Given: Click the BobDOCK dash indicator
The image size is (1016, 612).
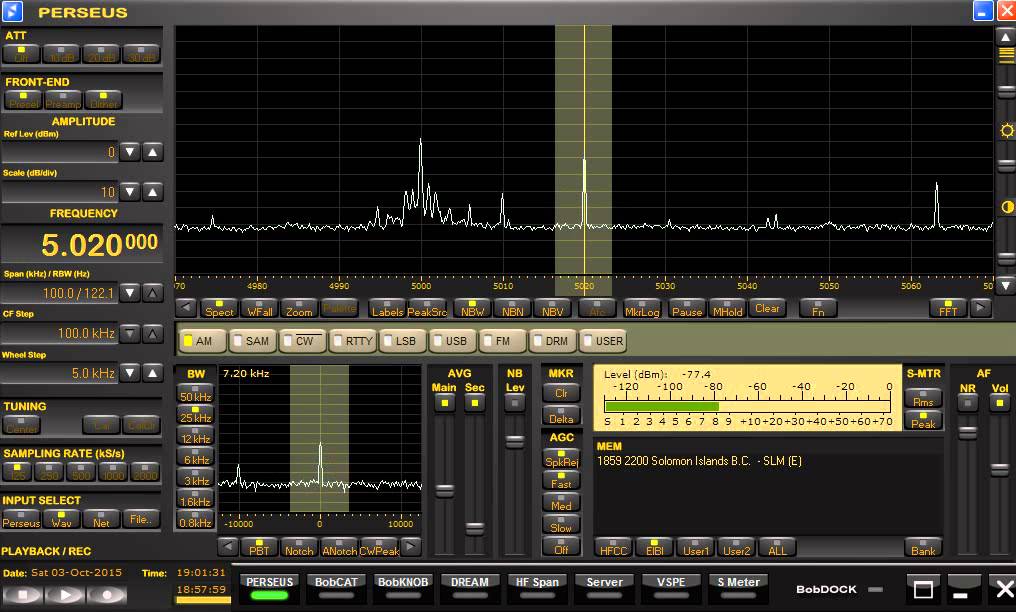Looking at the screenshot, I should [x=875, y=589].
